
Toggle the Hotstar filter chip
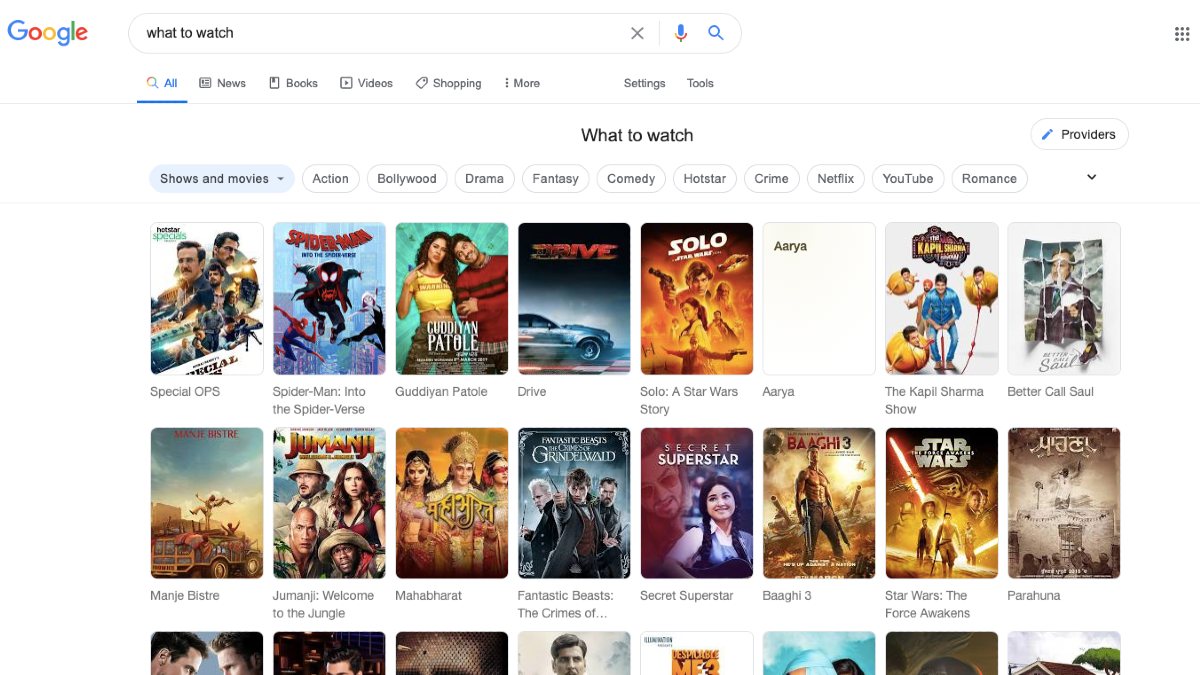click(x=704, y=178)
